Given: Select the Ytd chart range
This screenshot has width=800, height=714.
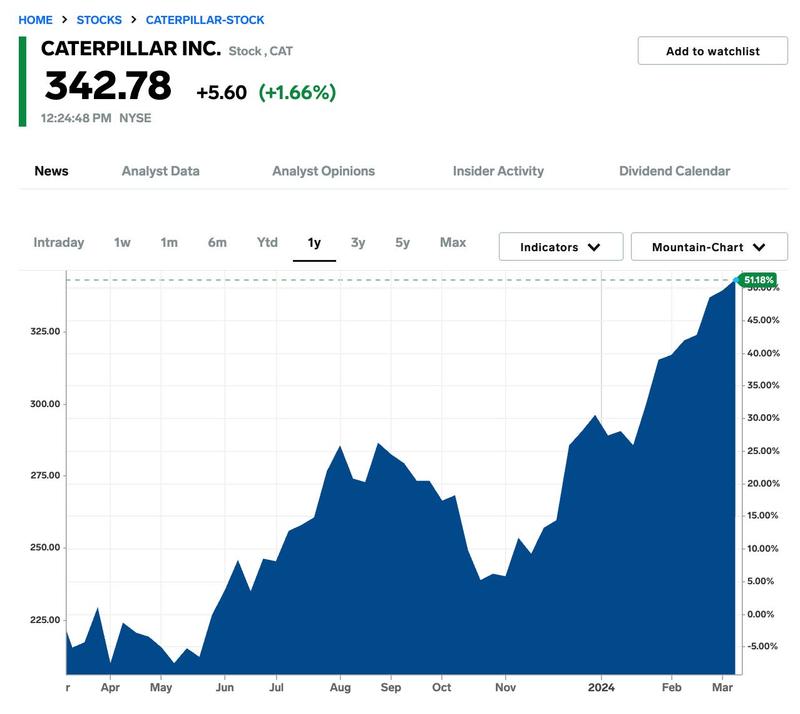Looking at the screenshot, I should pyautogui.click(x=267, y=242).
